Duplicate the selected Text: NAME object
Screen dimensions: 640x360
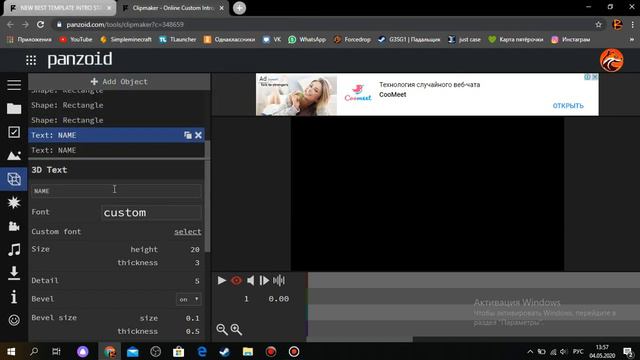(x=188, y=135)
